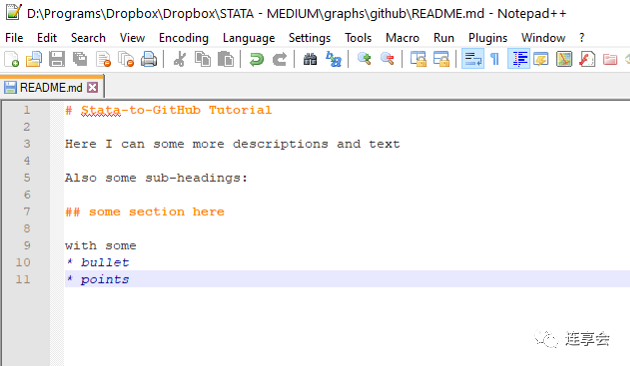Viewport: 630px width, 366px height.
Task: Open the ? help menu
Action: pos(581,38)
